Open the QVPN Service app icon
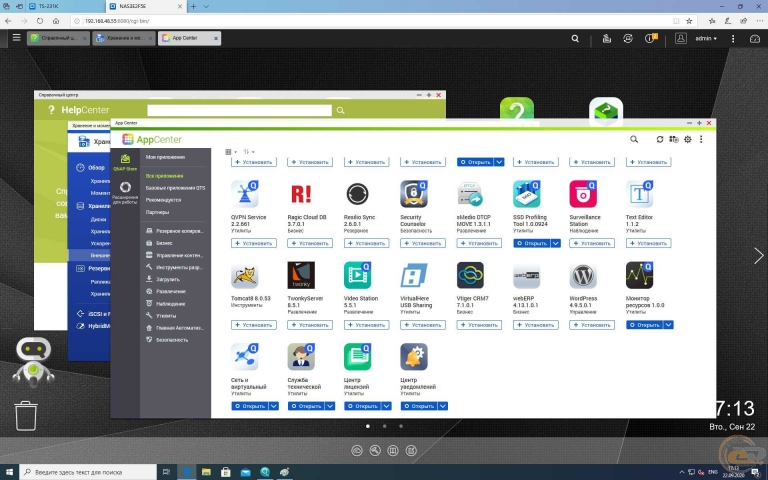The image size is (768, 480). coord(245,194)
